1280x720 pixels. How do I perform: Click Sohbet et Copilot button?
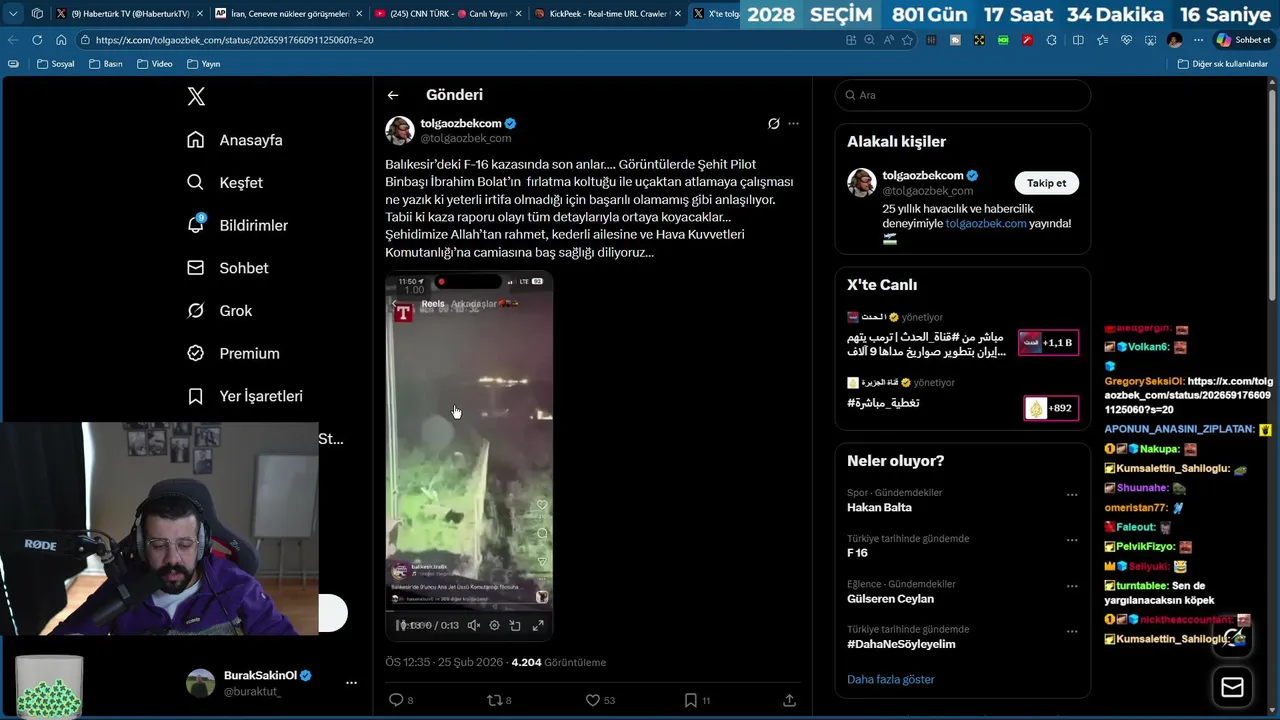(x=1243, y=40)
